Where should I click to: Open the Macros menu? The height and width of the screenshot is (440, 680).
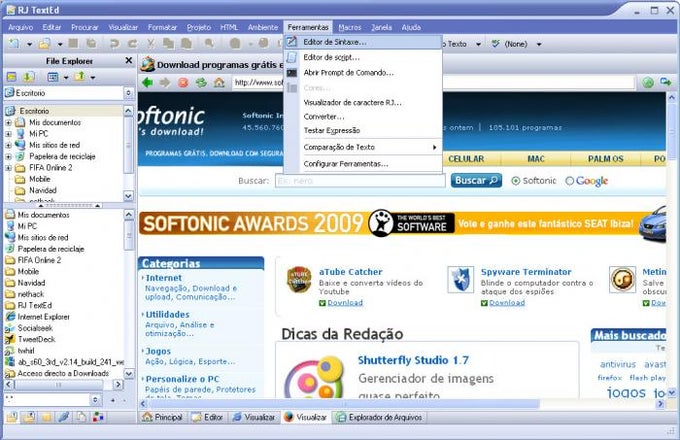tap(350, 27)
